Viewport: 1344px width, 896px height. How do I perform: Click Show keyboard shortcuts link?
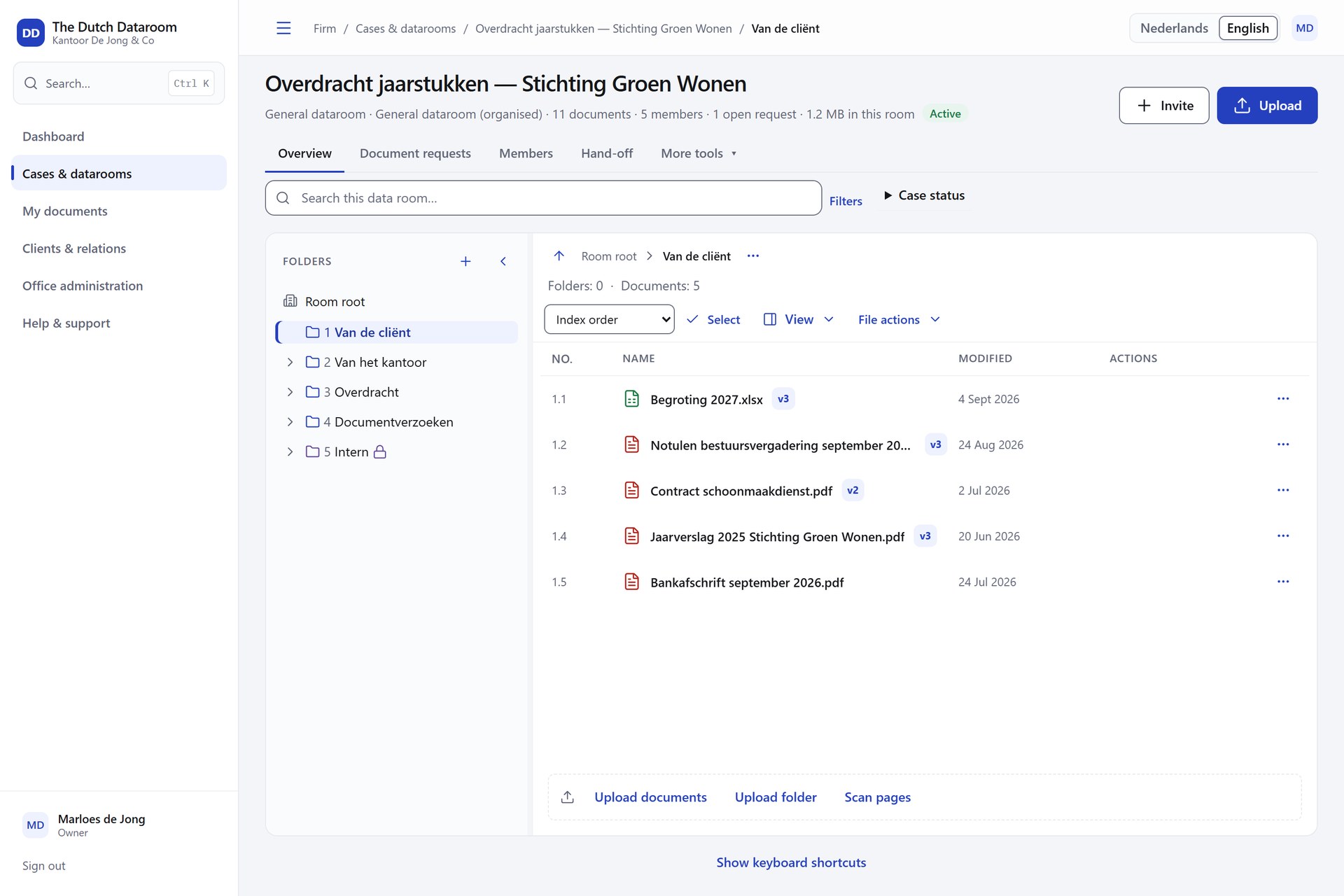(791, 862)
